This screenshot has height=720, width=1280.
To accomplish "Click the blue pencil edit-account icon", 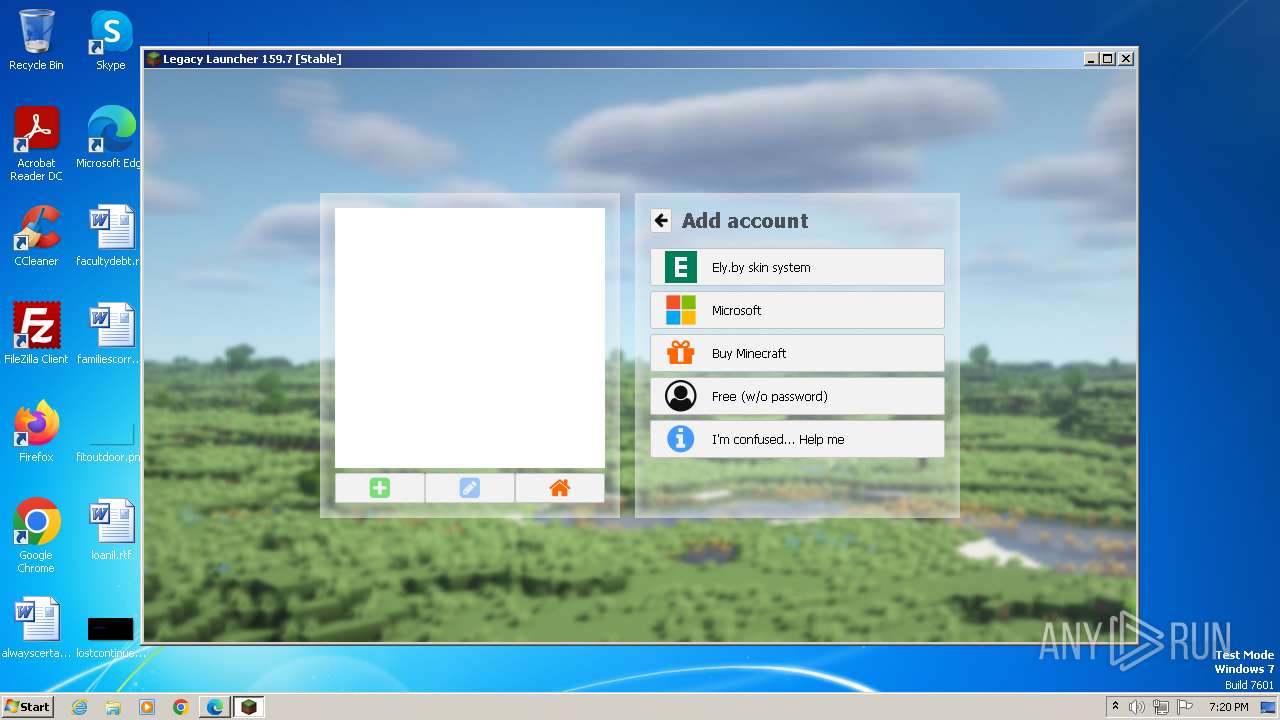I will (470, 488).
